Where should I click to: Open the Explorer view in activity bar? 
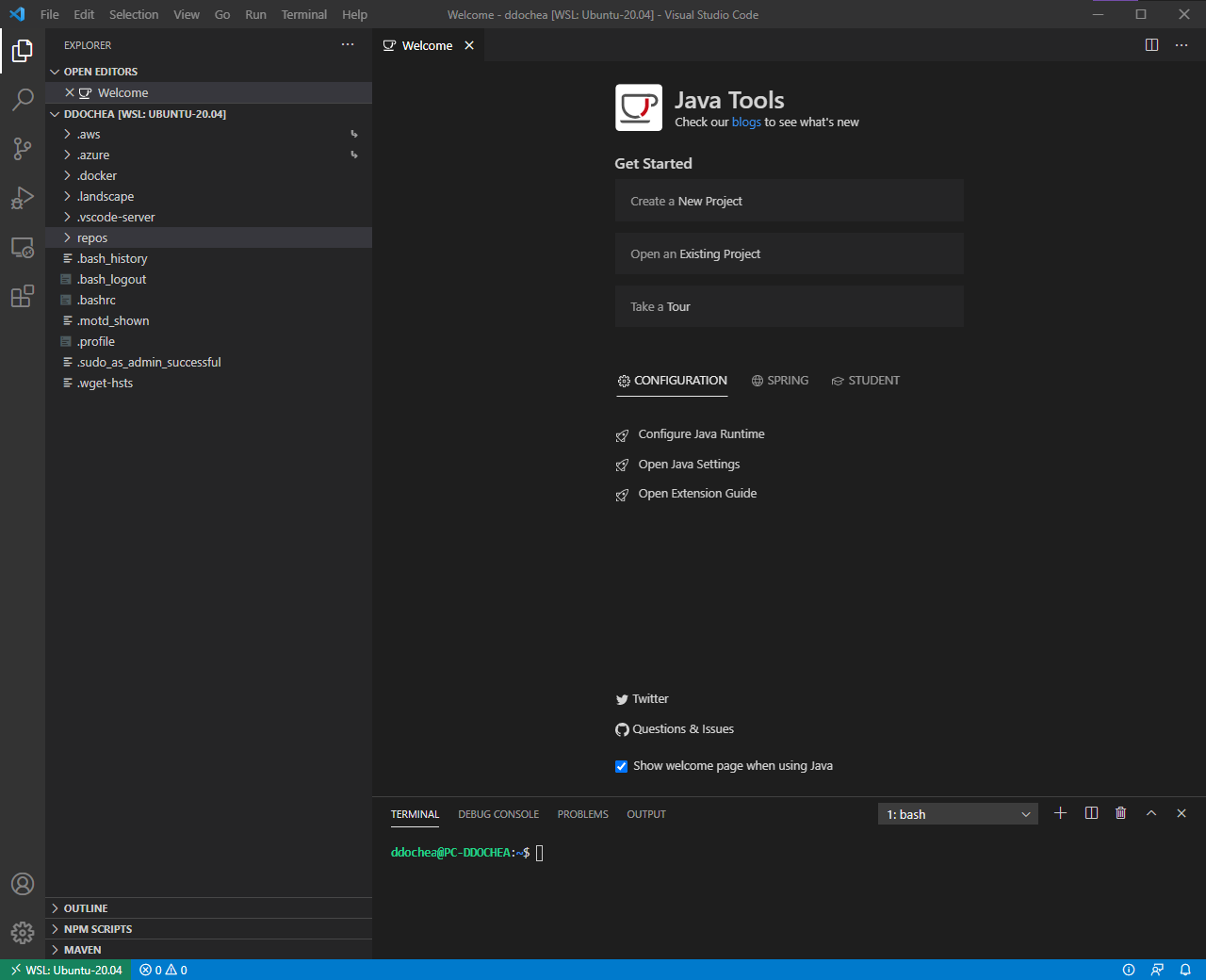23,50
